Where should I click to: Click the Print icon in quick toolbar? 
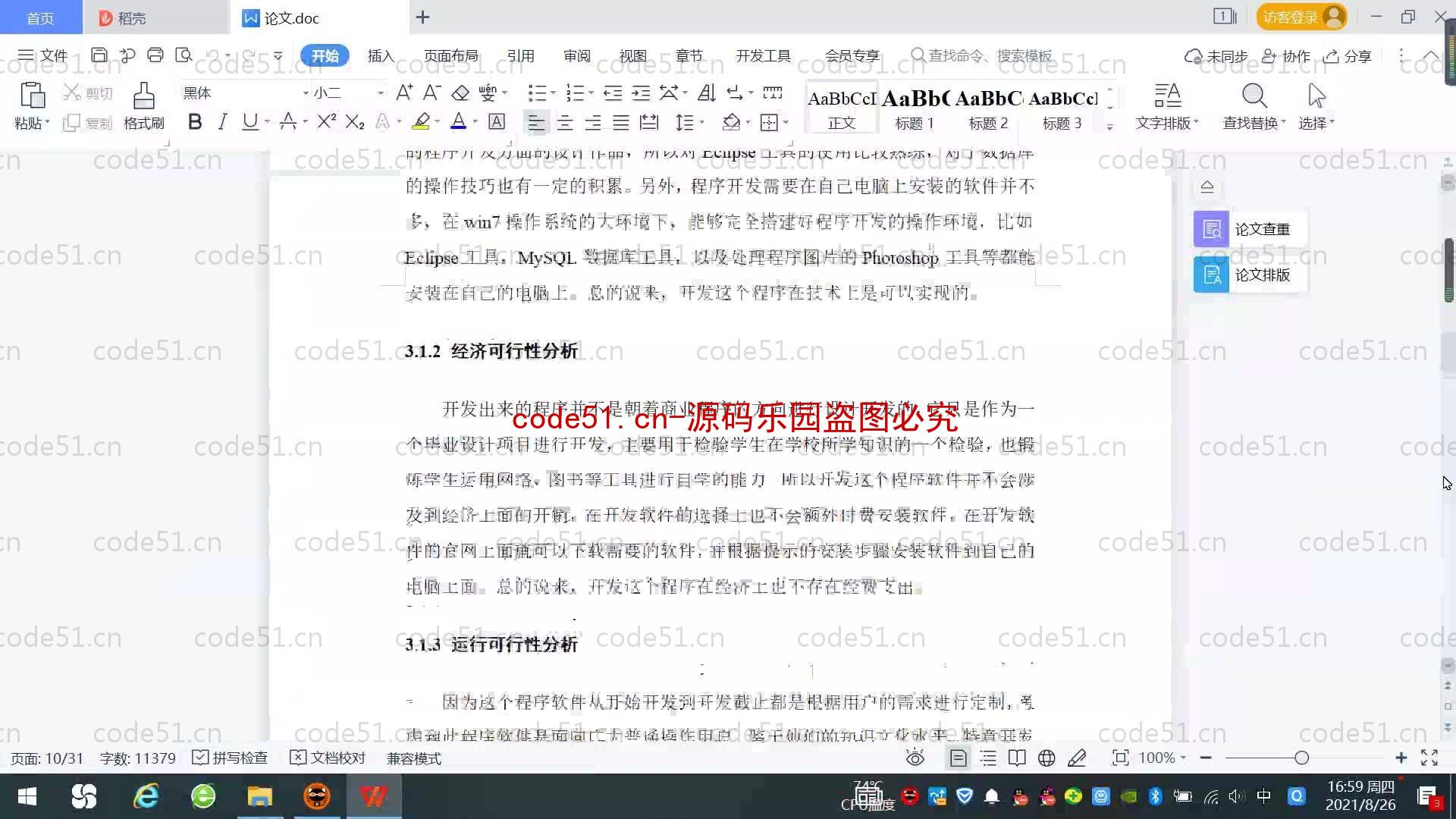[155, 55]
